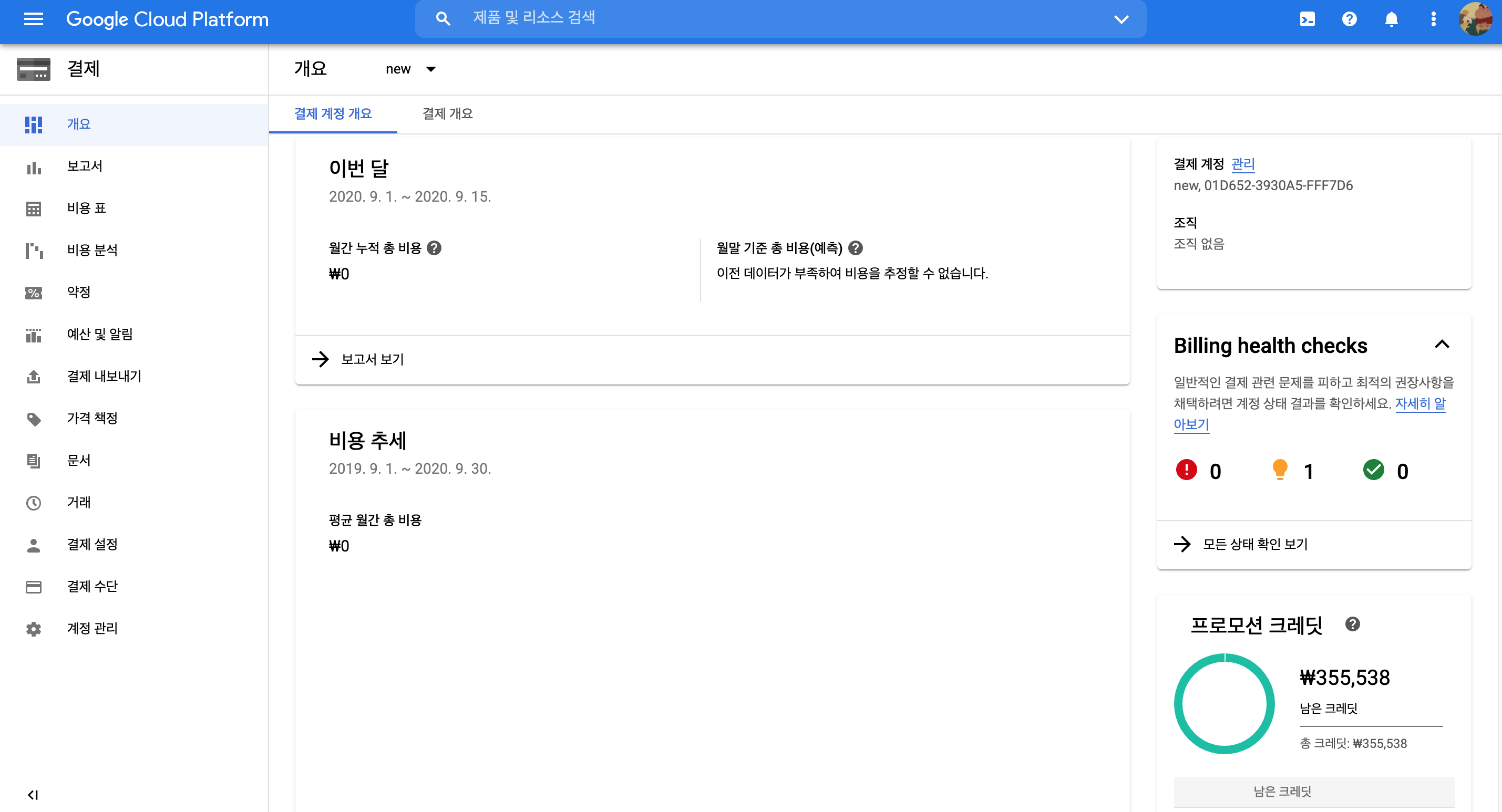The height and width of the screenshot is (812, 1502).
Task: Open the three-dot settings menu
Action: tap(1433, 19)
